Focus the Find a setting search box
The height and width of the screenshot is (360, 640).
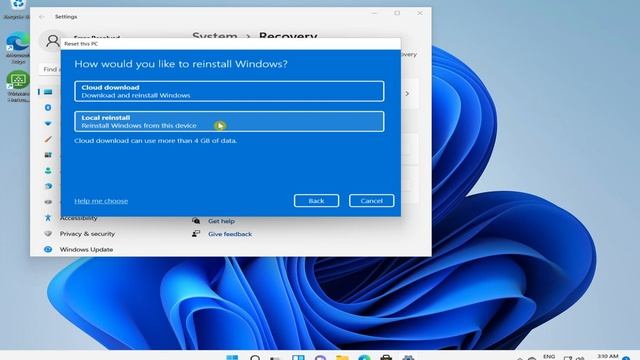click(x=50, y=69)
